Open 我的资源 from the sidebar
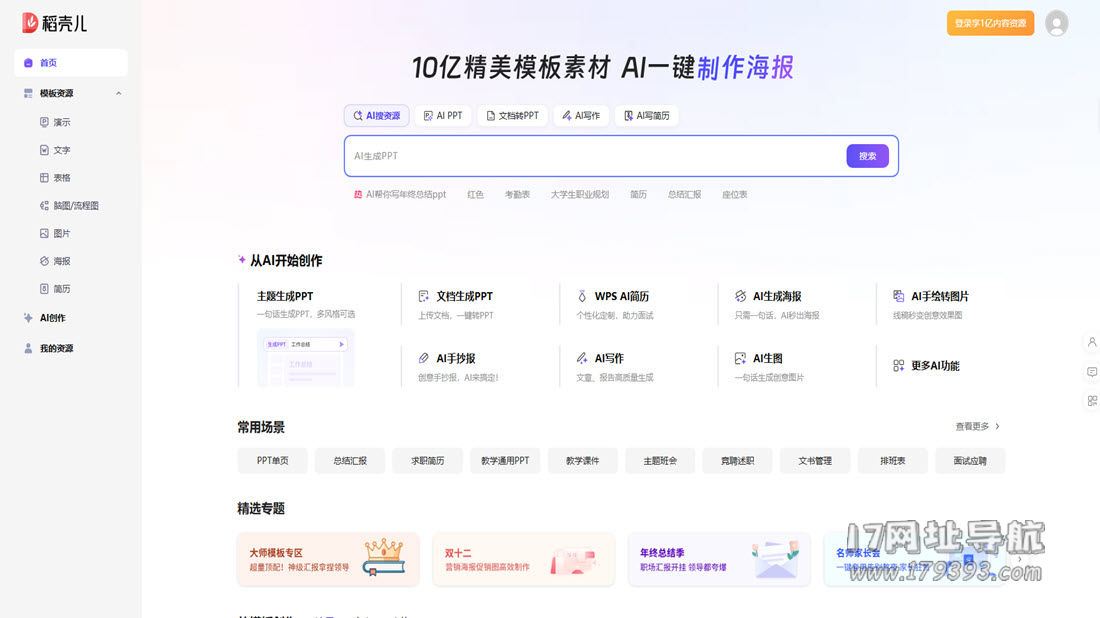The image size is (1100, 618). click(x=55, y=348)
